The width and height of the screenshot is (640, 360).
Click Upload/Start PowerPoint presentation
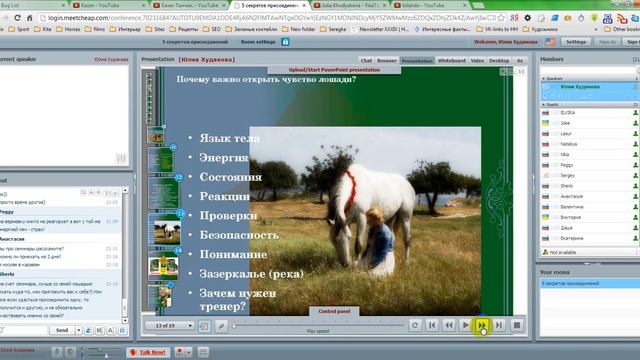point(334,70)
